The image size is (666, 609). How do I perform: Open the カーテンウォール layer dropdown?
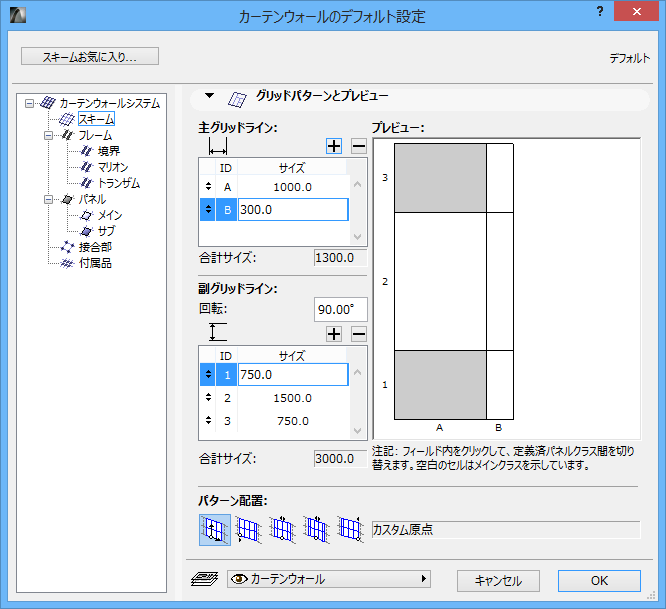329,579
